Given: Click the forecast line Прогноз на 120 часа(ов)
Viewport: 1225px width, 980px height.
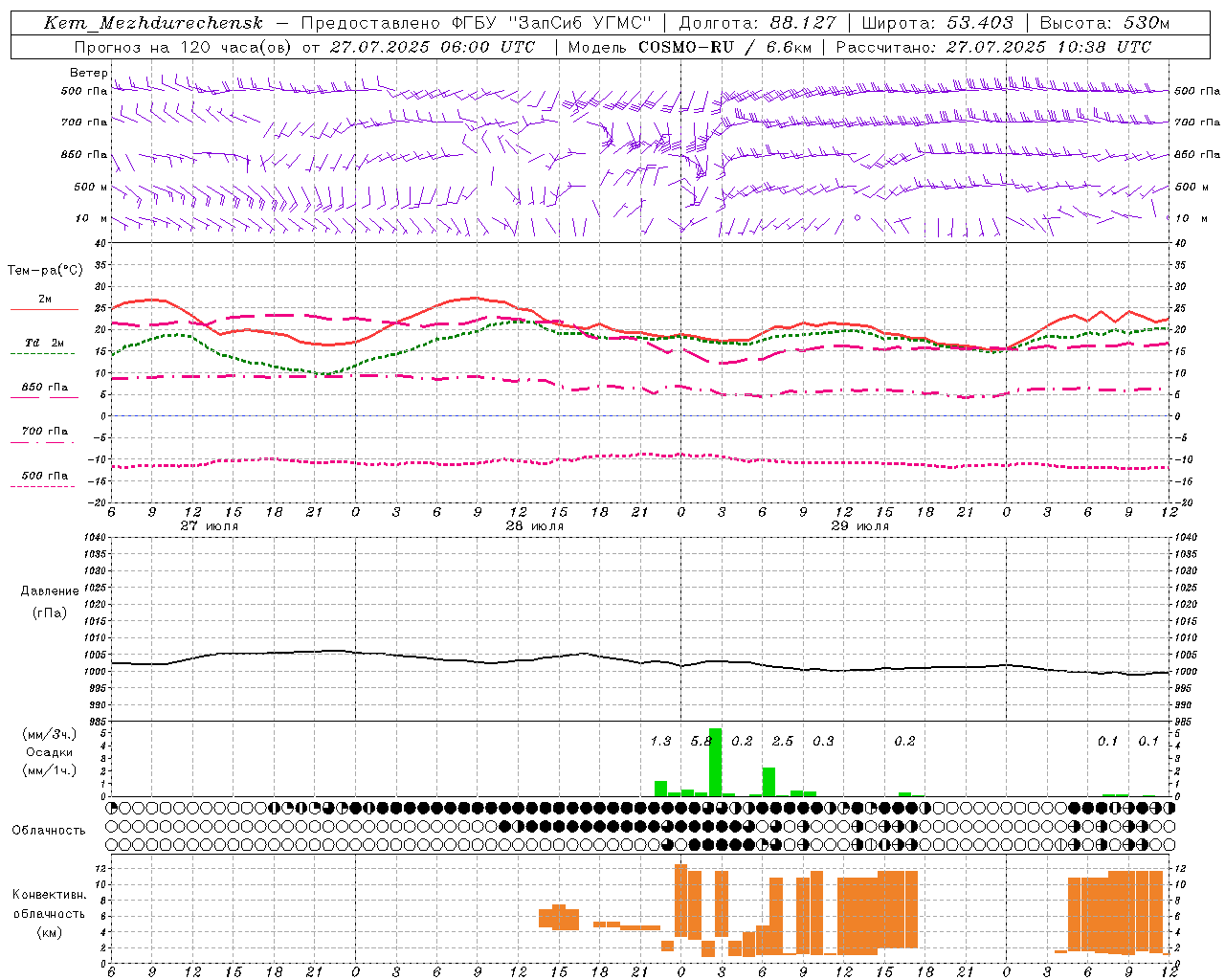Looking at the screenshot, I should [184, 47].
